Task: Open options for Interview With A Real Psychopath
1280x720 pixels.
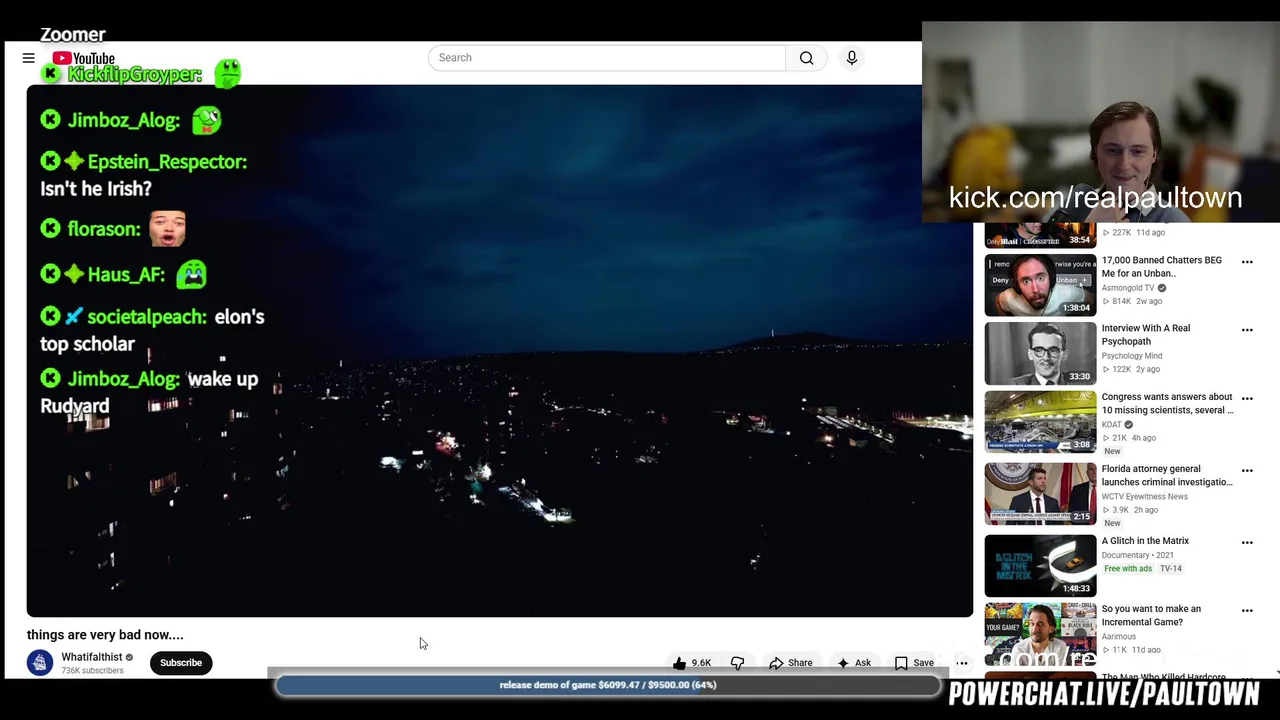Action: tap(1247, 330)
